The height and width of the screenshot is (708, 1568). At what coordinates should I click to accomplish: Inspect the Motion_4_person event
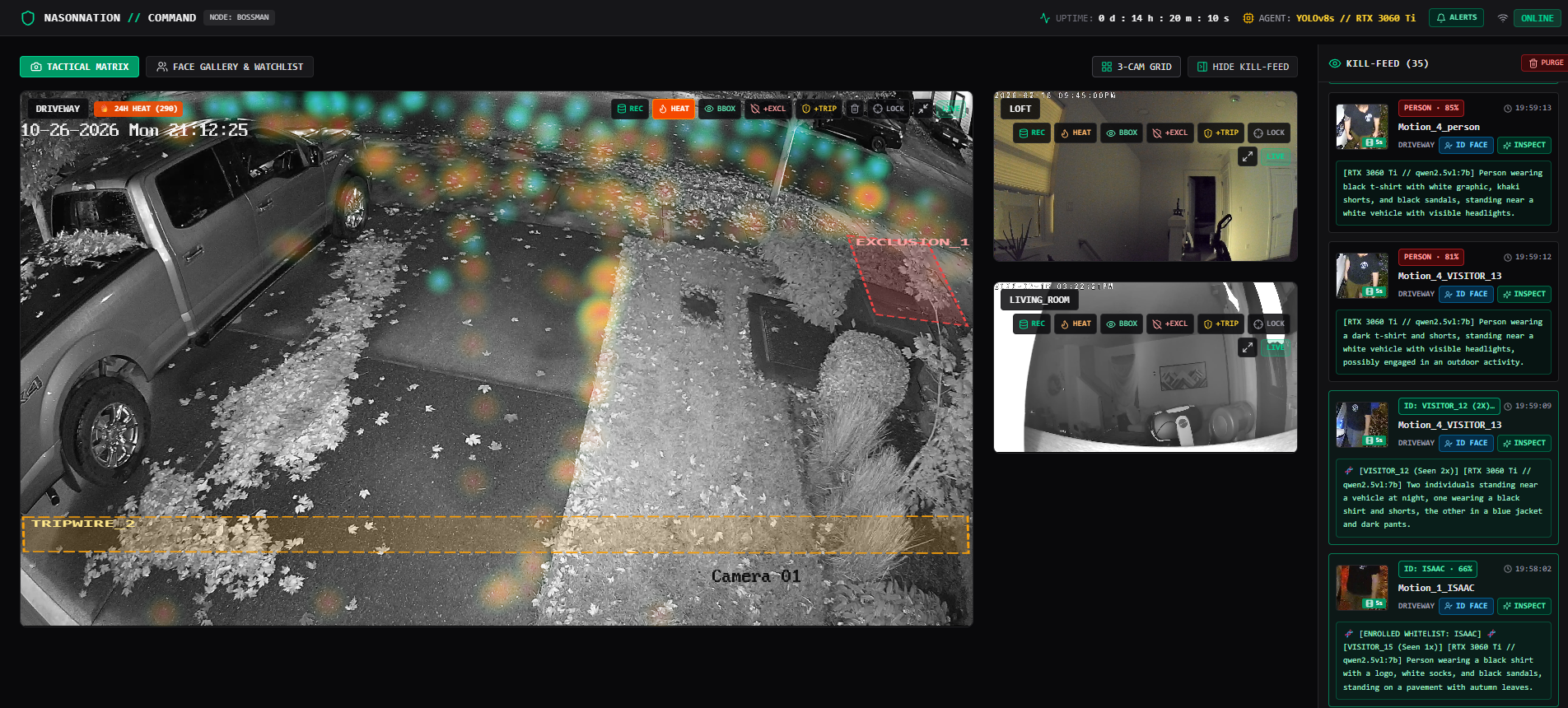pos(1524,145)
